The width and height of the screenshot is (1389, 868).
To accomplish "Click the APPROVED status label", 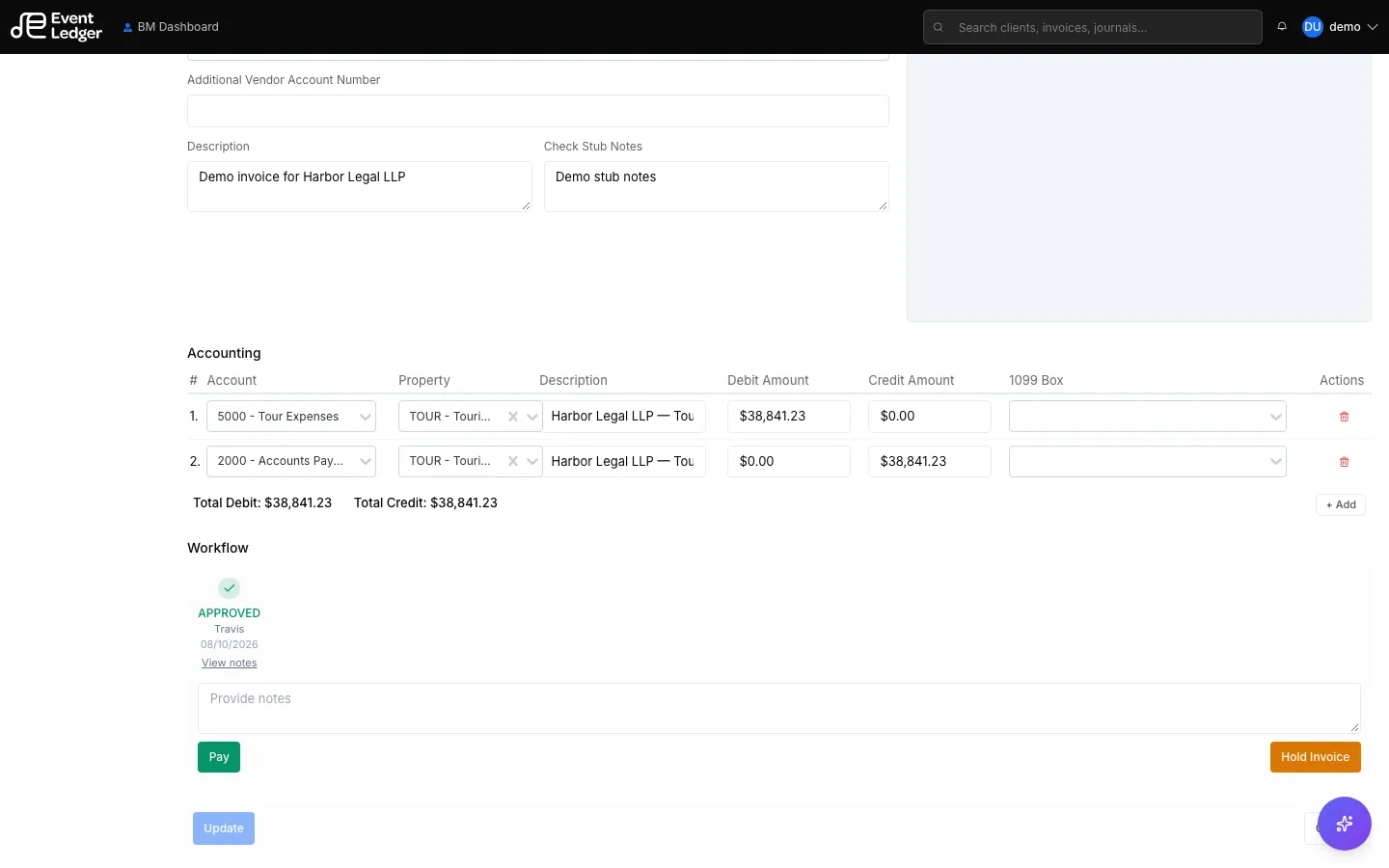I will [230, 613].
